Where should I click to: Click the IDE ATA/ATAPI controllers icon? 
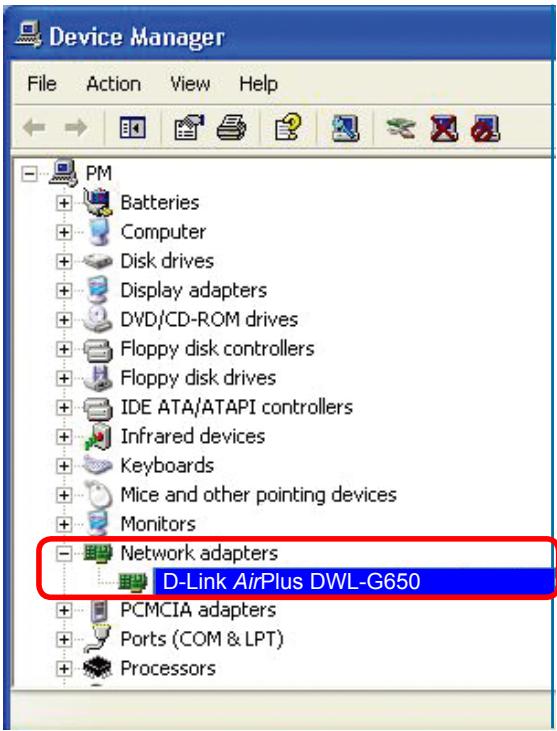point(98,408)
